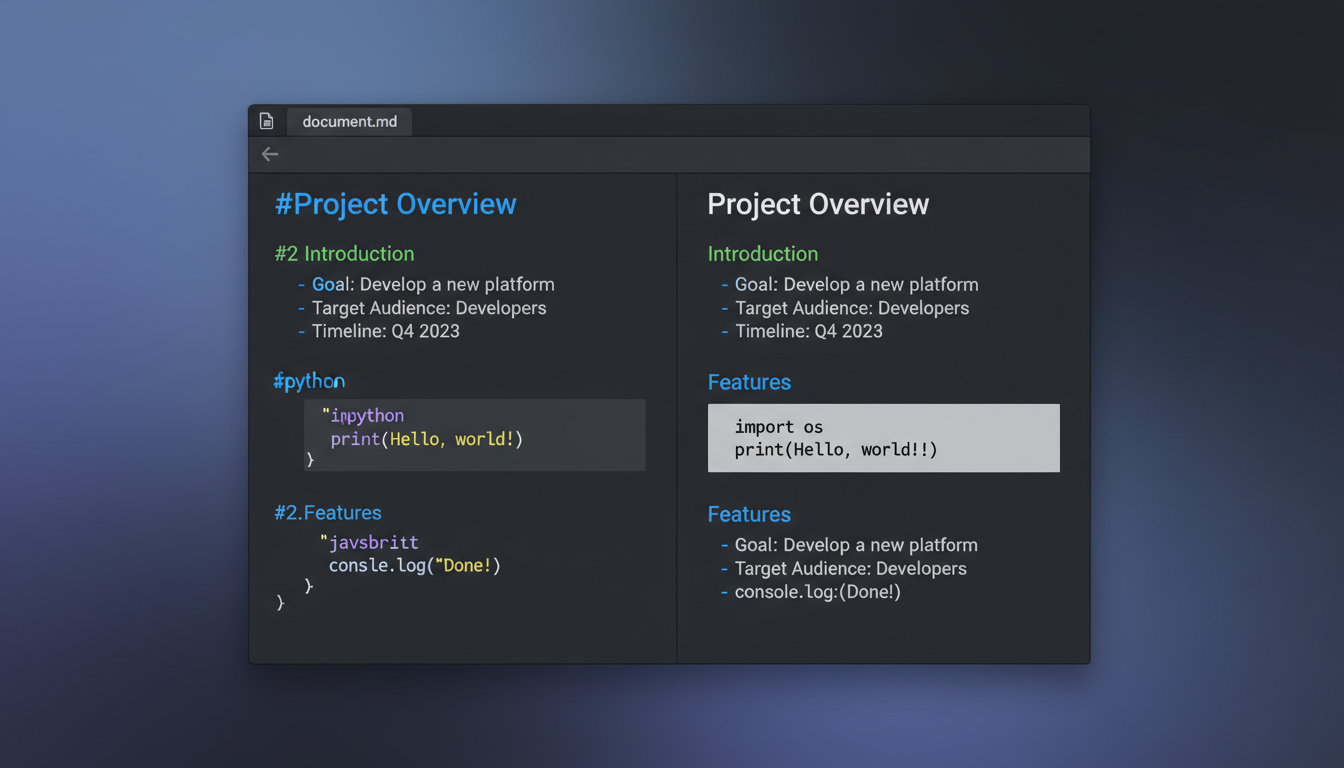The height and width of the screenshot is (768, 1344).
Task: Click the first Features heading in the preview
Action: [749, 382]
